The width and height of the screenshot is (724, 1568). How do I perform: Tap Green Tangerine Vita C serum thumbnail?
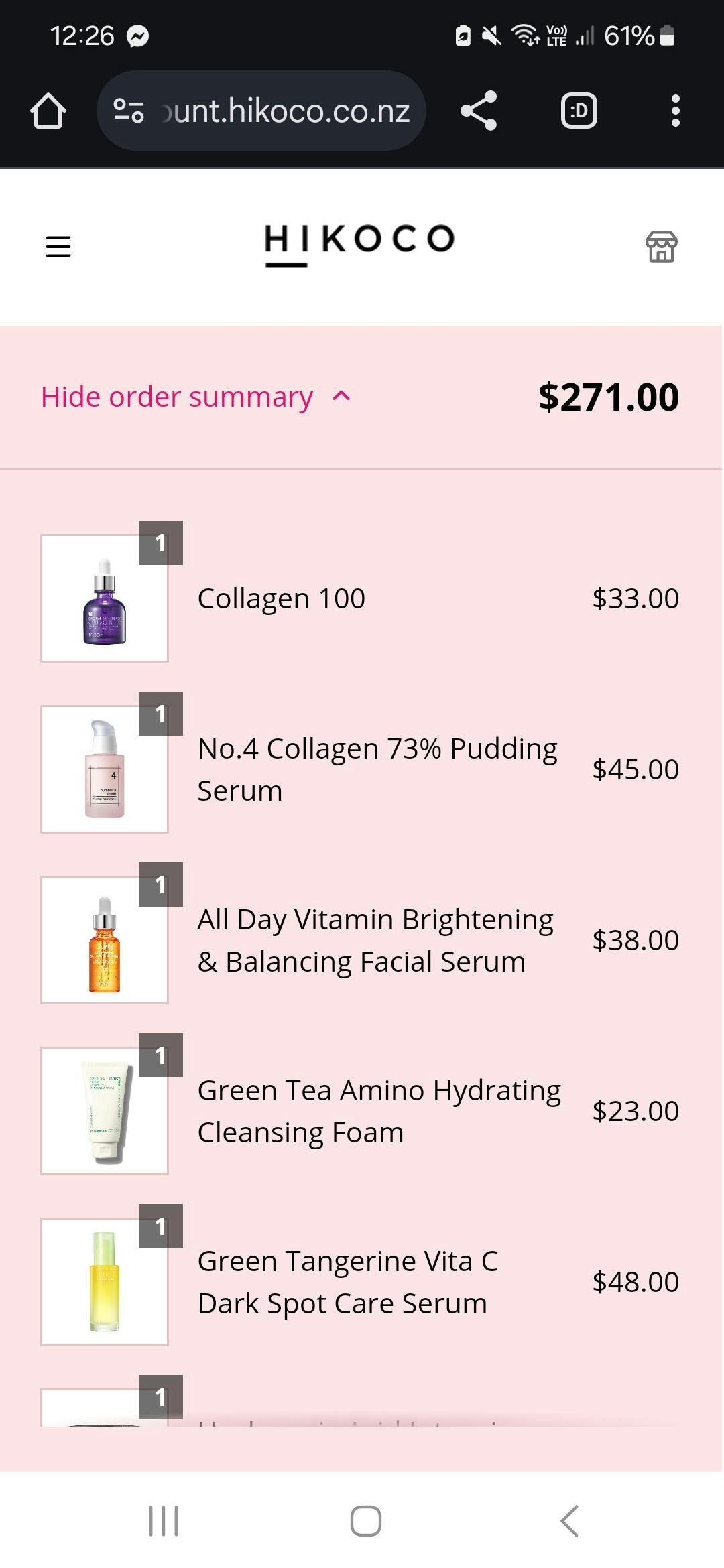[105, 1282]
